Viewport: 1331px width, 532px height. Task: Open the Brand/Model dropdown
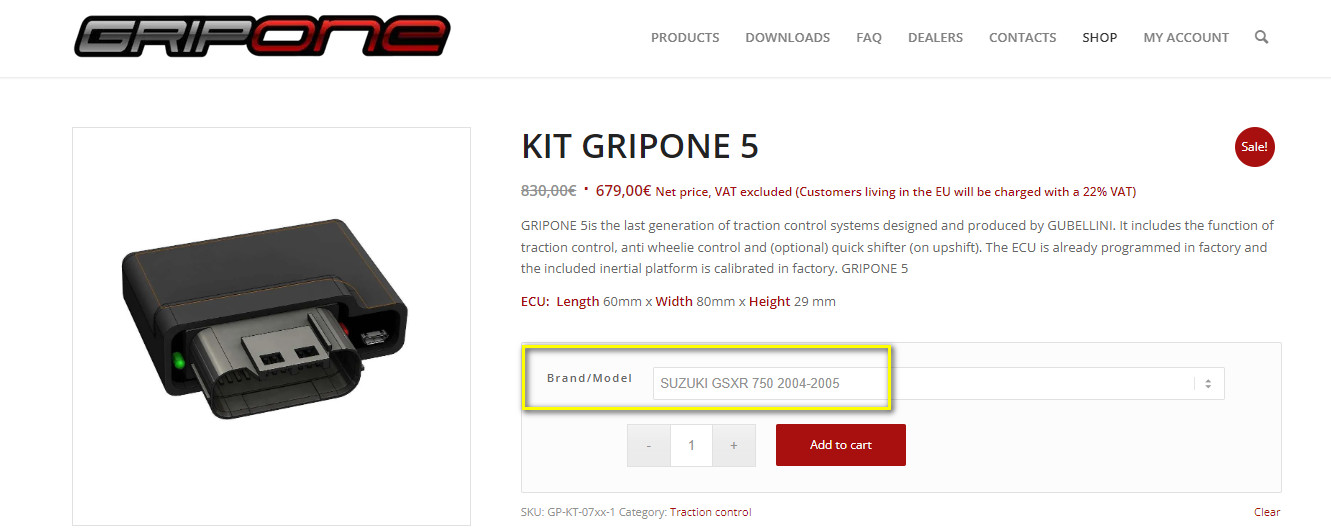938,384
